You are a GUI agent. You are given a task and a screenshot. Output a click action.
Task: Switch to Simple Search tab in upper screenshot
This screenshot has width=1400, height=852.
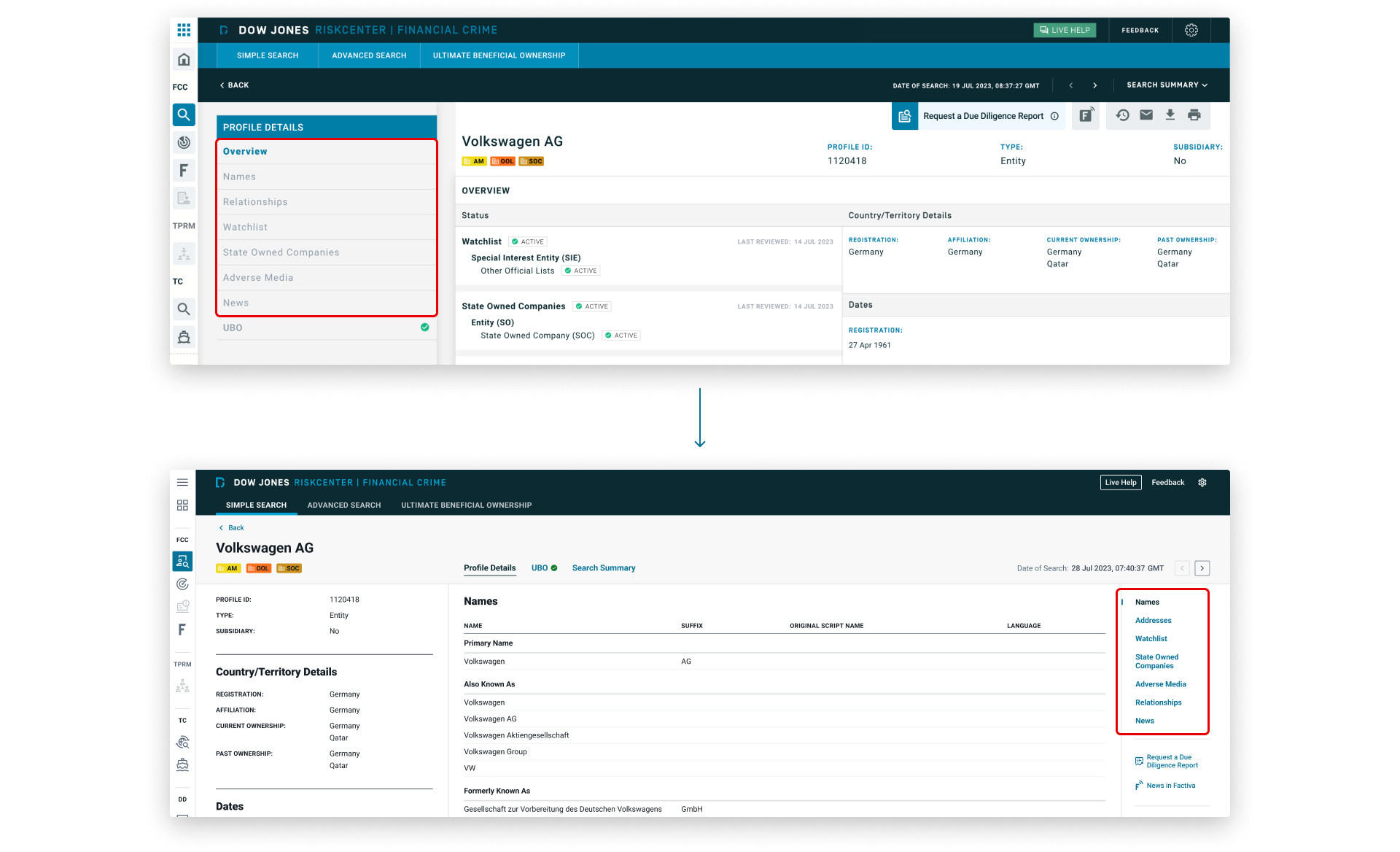[268, 55]
